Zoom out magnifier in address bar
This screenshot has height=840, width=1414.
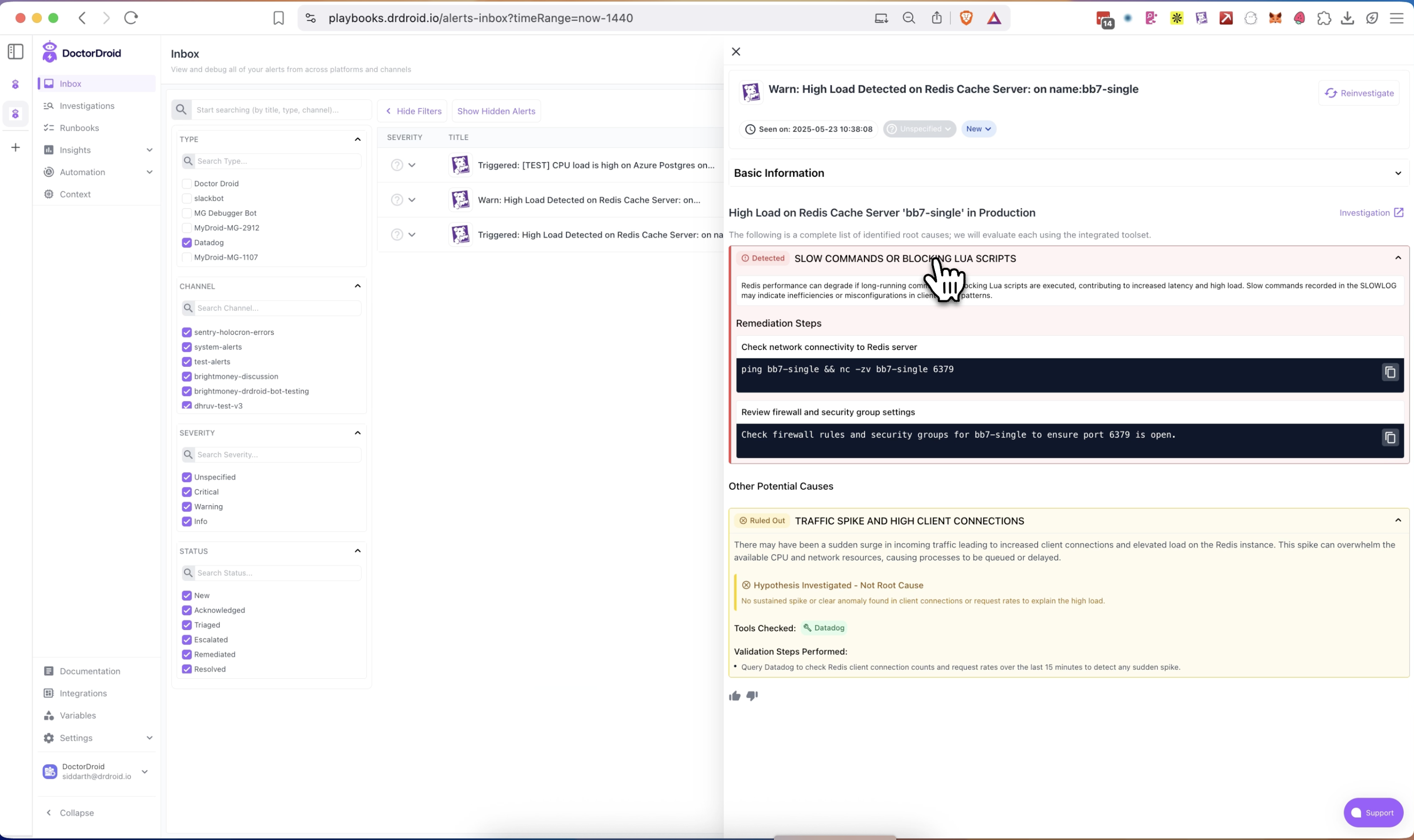(909, 18)
